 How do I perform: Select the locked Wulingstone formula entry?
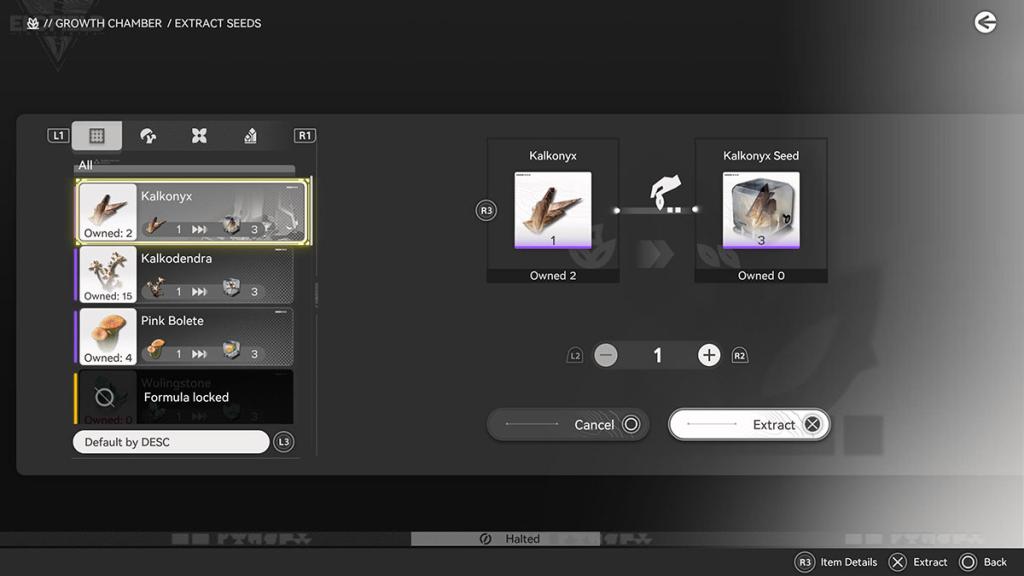184,397
